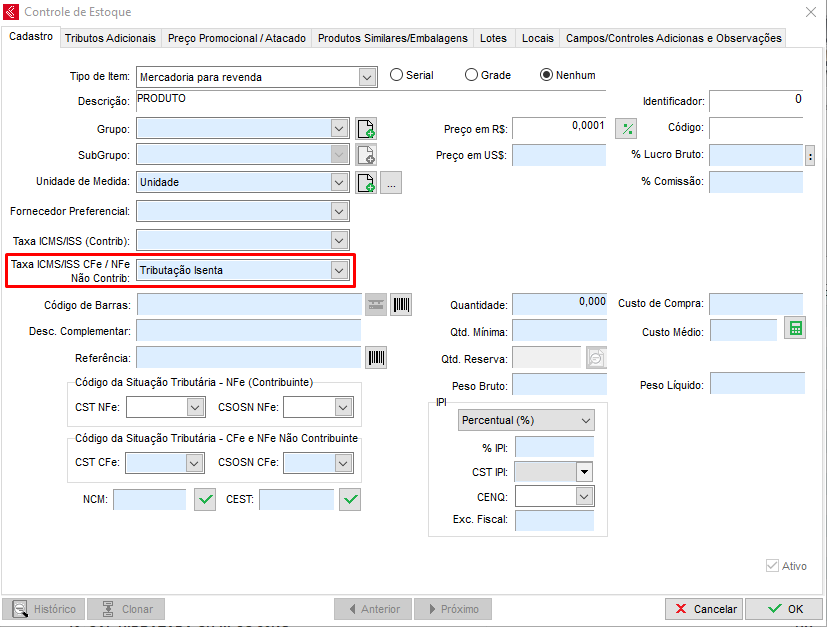This screenshot has height=627, width=827.
Task: Select the Serial radio option
Action: (x=397, y=75)
